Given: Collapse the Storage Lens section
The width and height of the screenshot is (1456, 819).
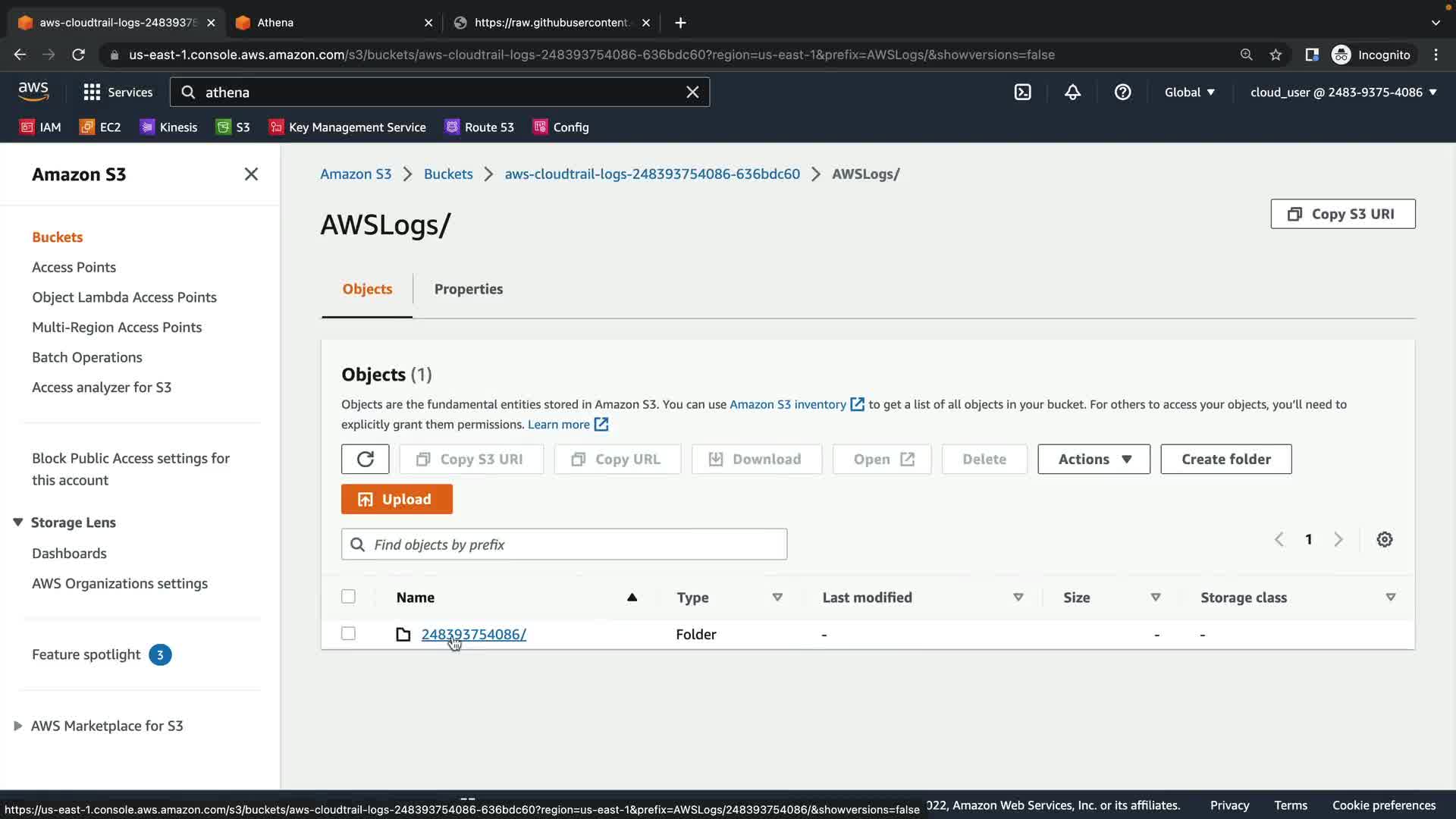Looking at the screenshot, I should (18, 522).
